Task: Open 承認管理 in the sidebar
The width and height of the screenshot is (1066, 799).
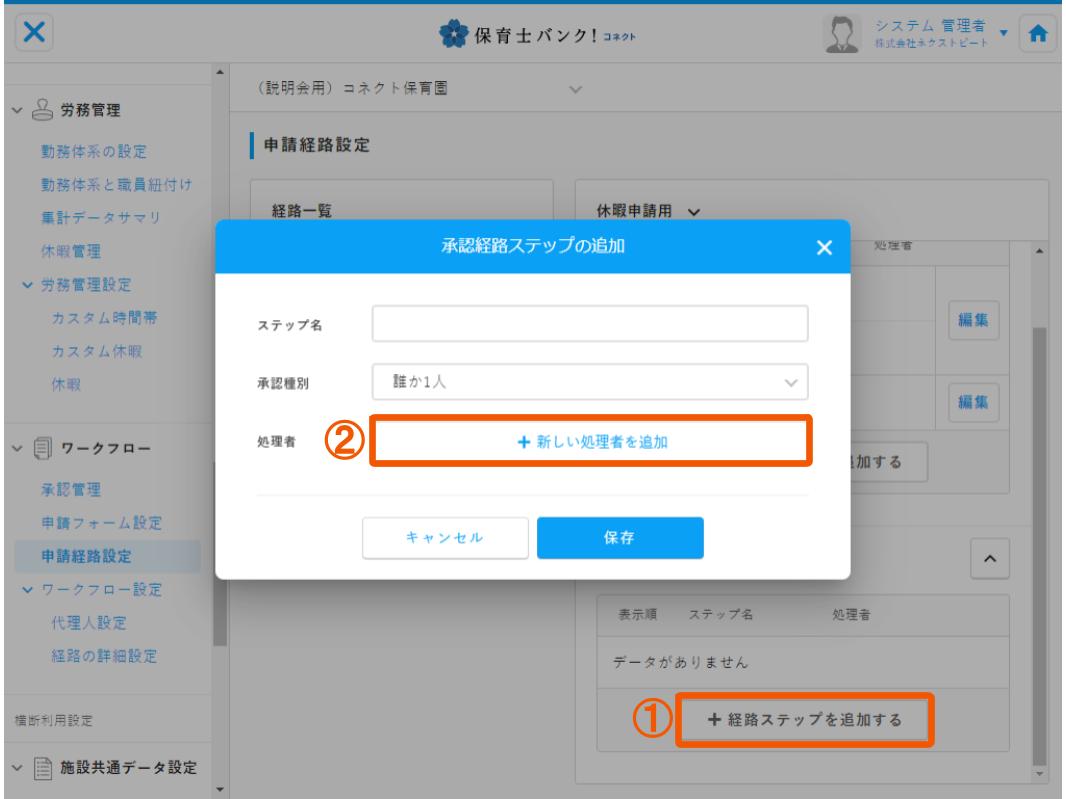Action: coord(69,489)
